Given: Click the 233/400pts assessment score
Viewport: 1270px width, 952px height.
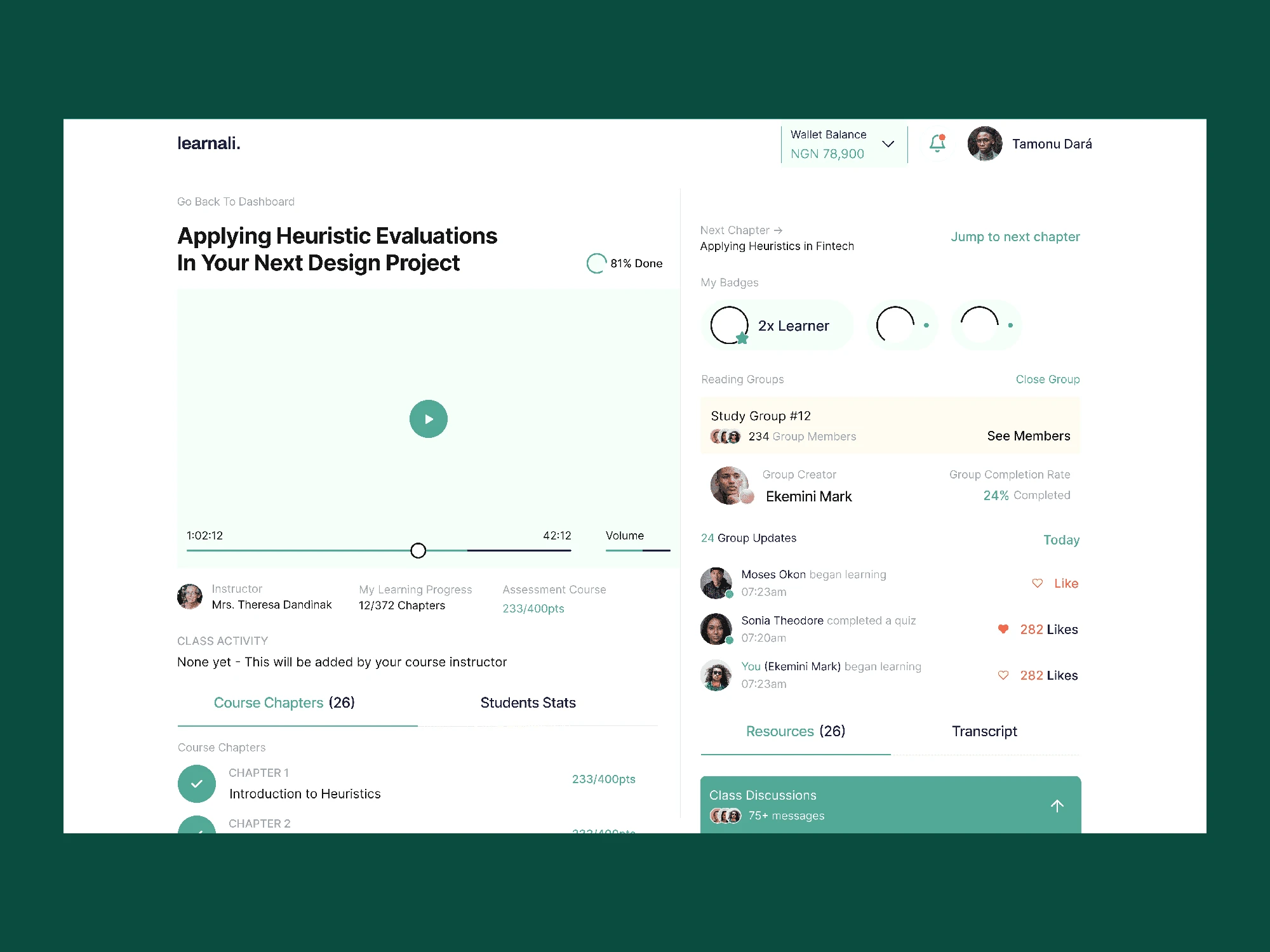Looking at the screenshot, I should coord(533,609).
